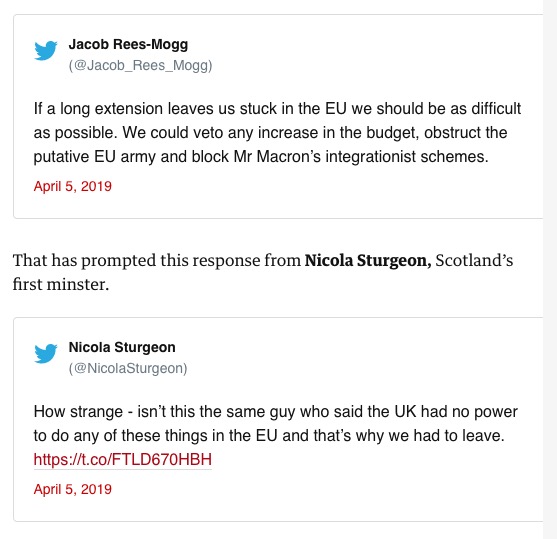Click the article paragraph about prompted response
Viewport: 557px width, 539px height.
[x=263, y=272]
